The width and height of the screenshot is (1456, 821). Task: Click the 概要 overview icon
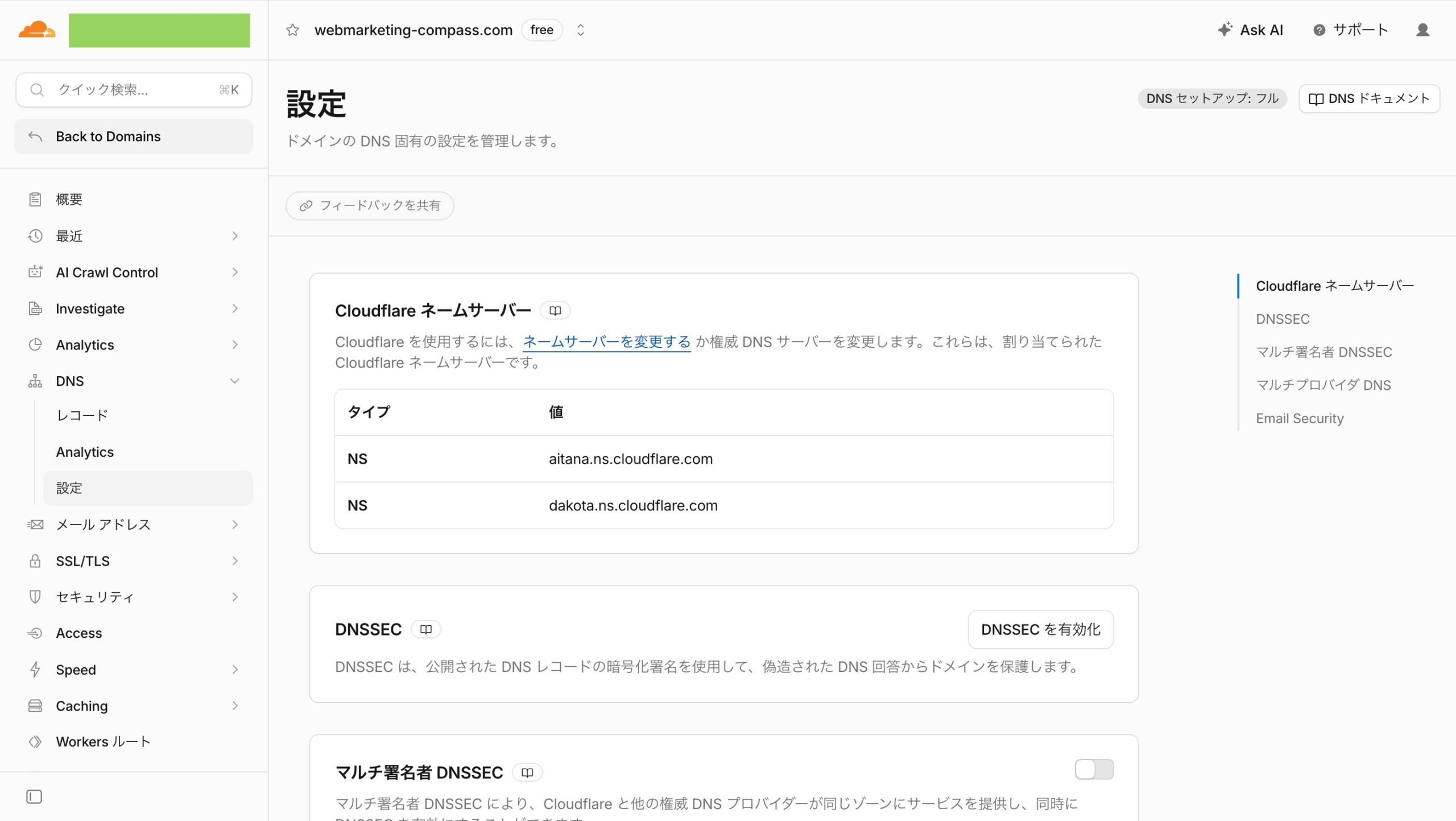click(35, 199)
